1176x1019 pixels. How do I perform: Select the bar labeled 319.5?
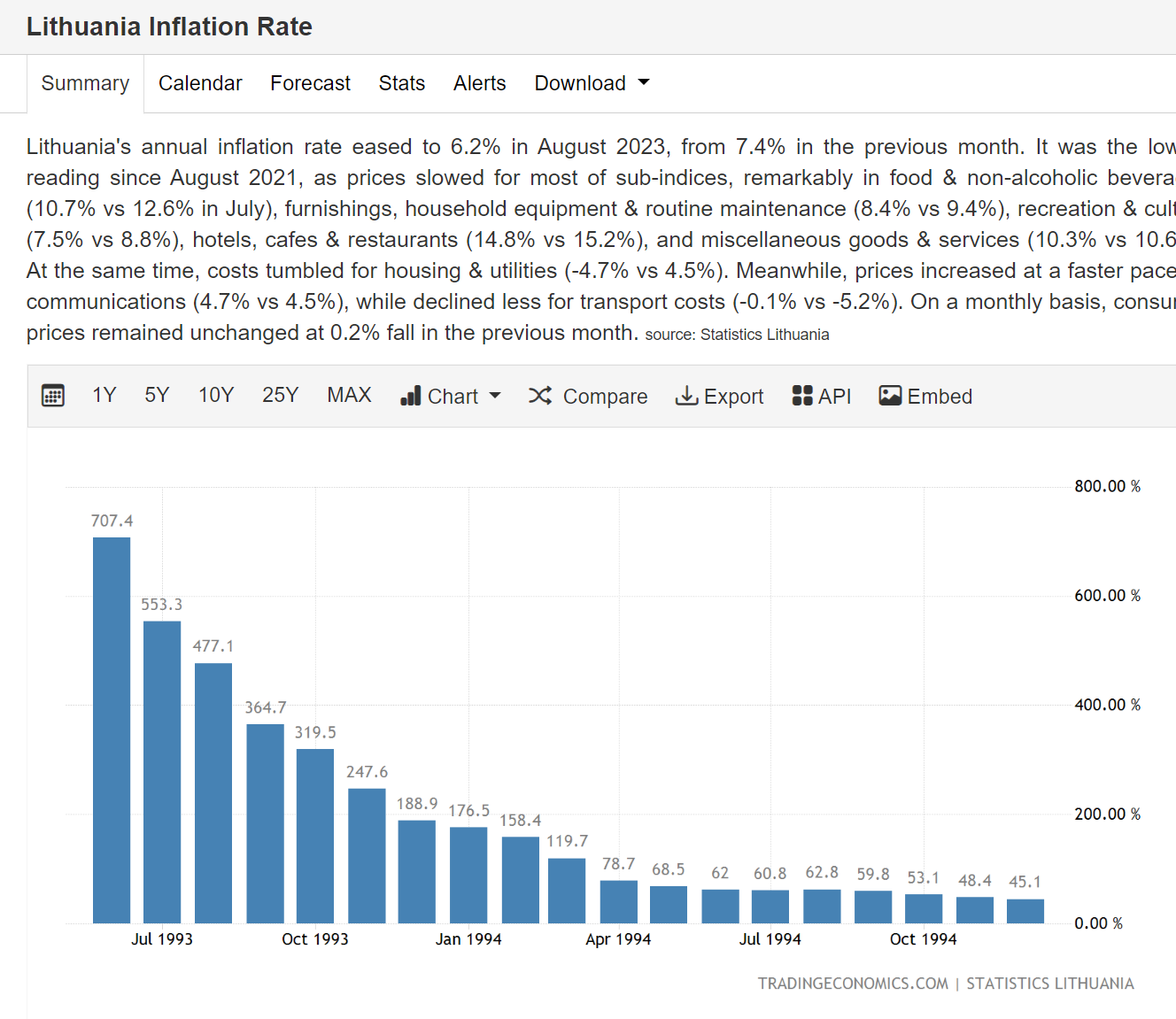[x=315, y=836]
